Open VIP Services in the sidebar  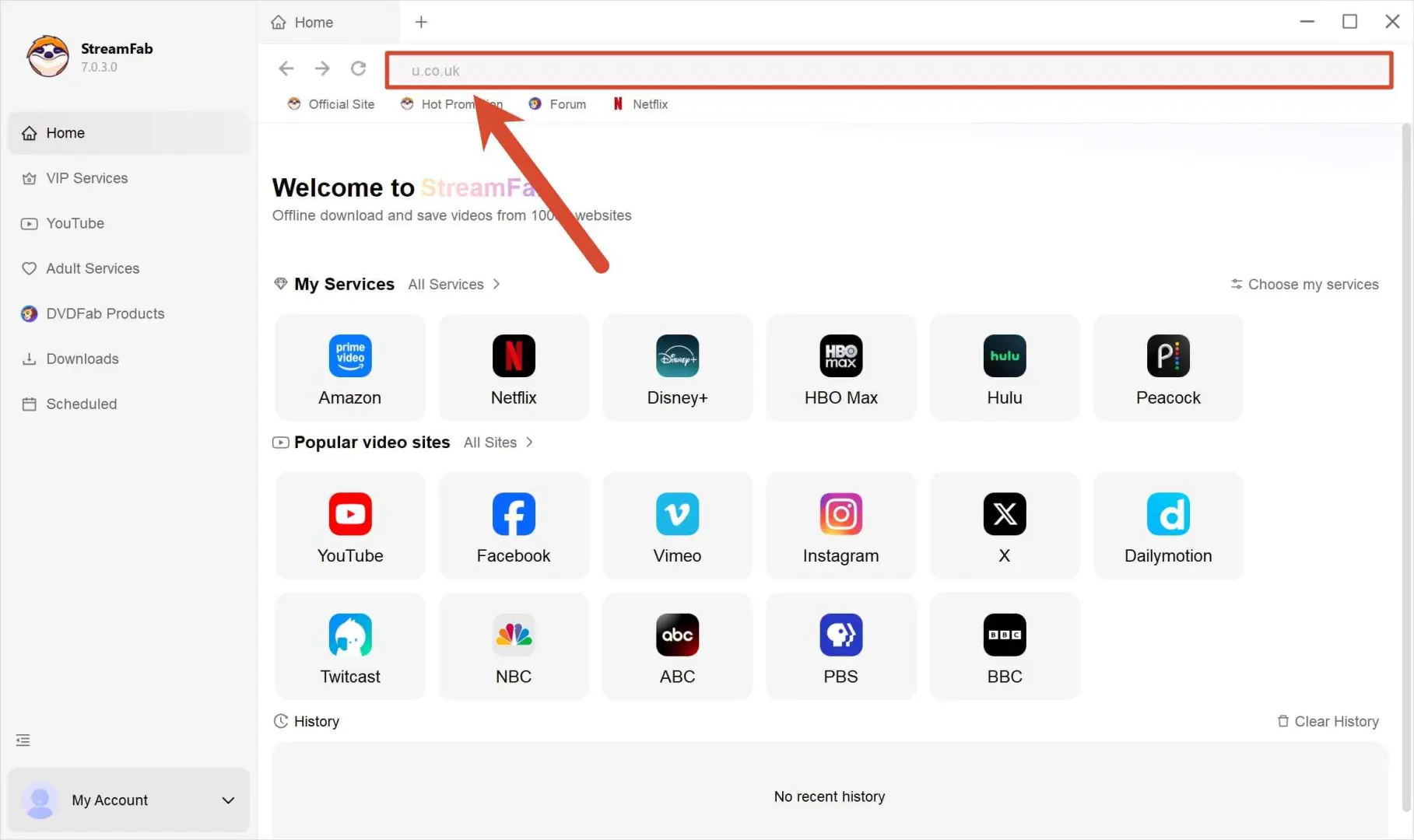point(129,178)
